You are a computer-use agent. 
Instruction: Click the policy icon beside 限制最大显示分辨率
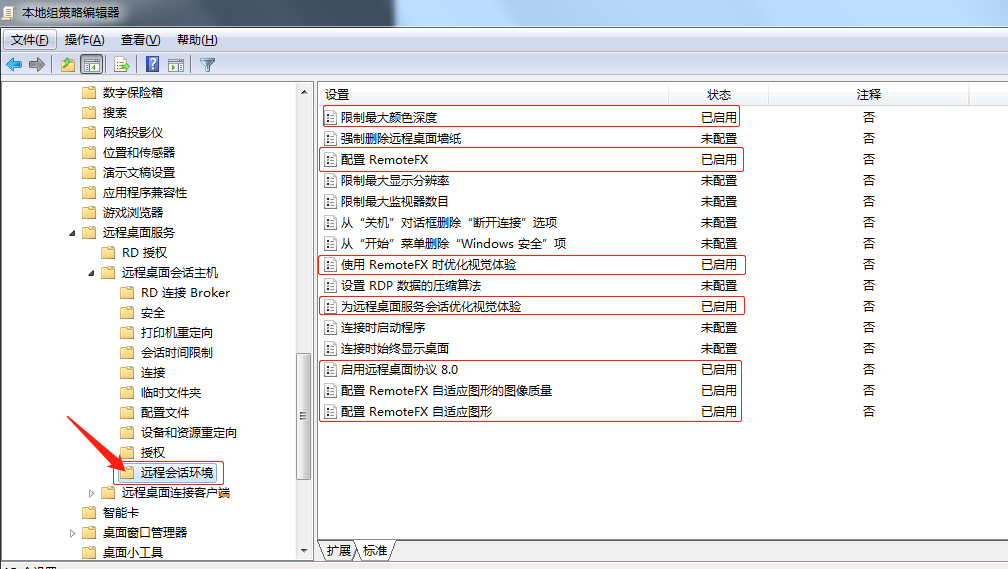[x=330, y=181]
